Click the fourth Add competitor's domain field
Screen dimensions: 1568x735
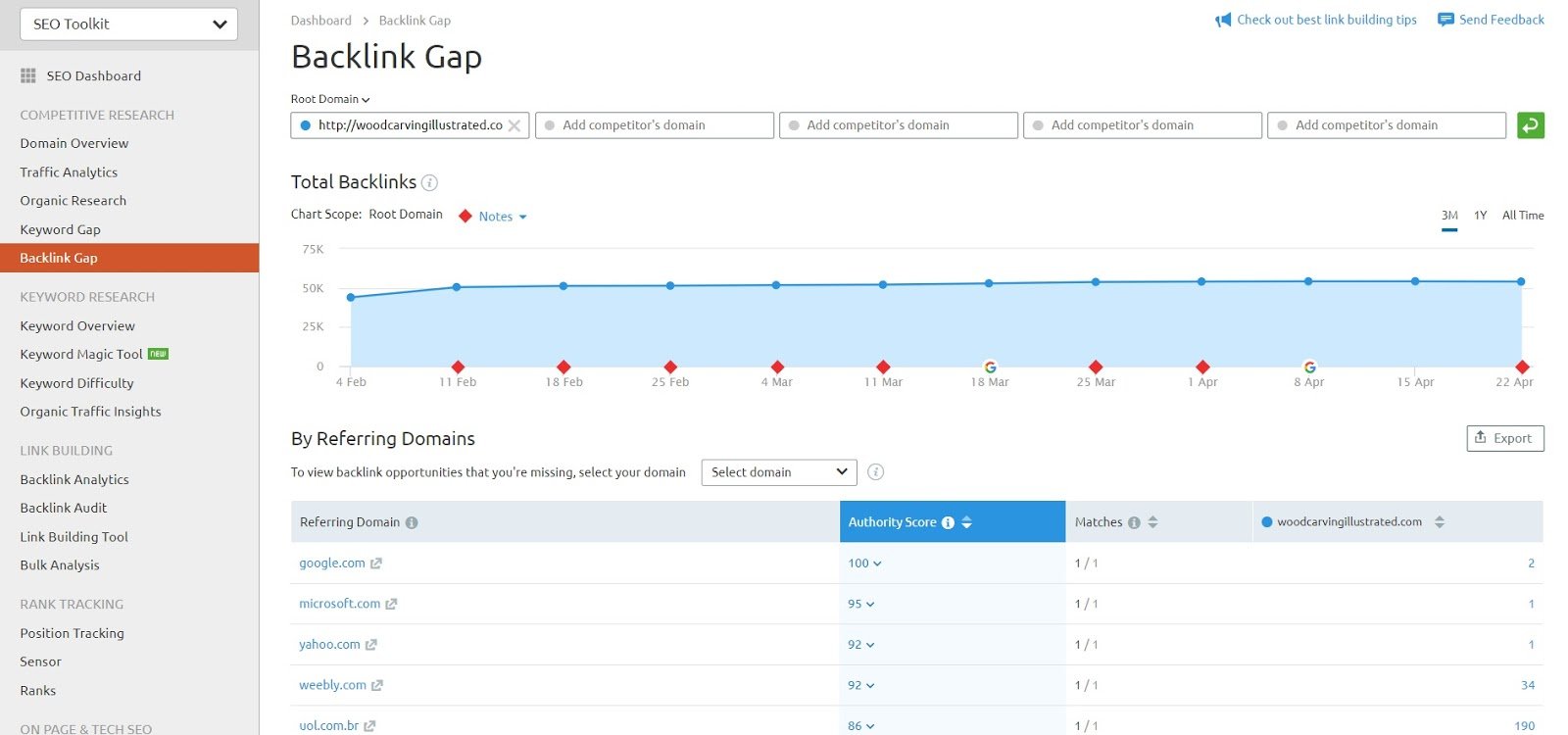point(1387,125)
